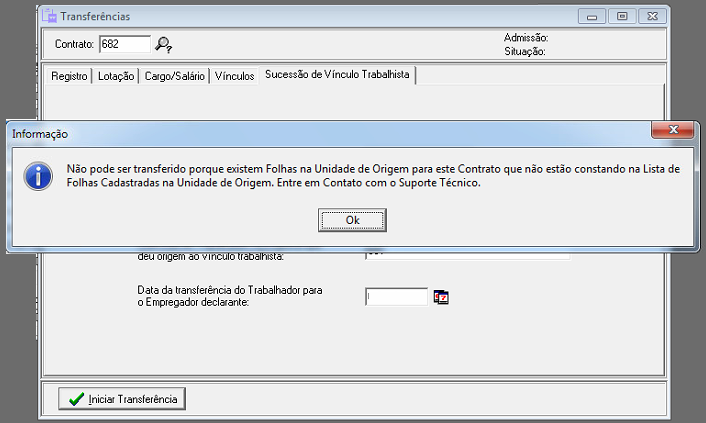Click the Iniciar Transferência button
The width and height of the screenshot is (706, 423).
pos(122,399)
